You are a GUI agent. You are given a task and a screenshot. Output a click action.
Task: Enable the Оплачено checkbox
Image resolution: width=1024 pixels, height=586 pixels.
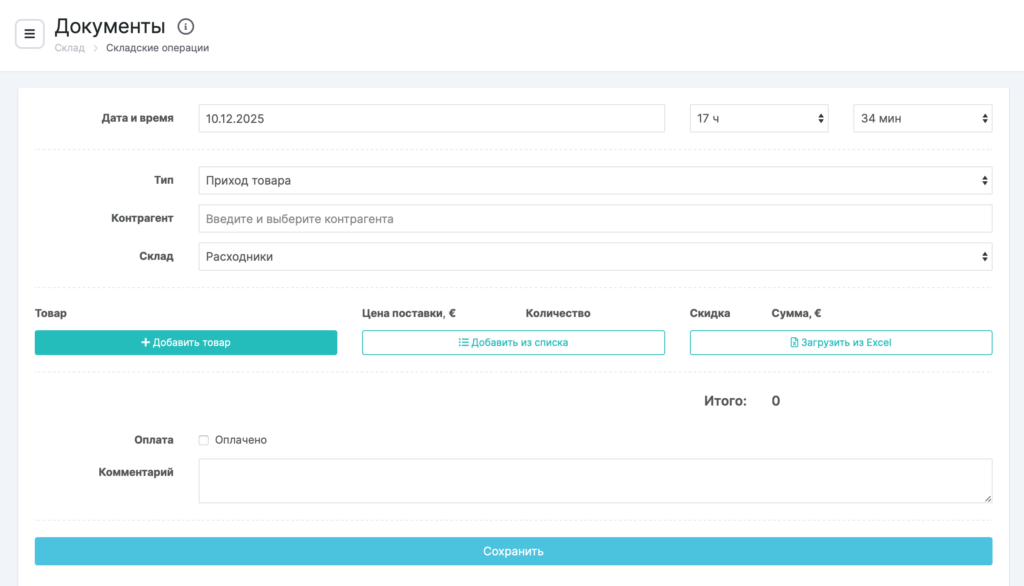point(204,440)
